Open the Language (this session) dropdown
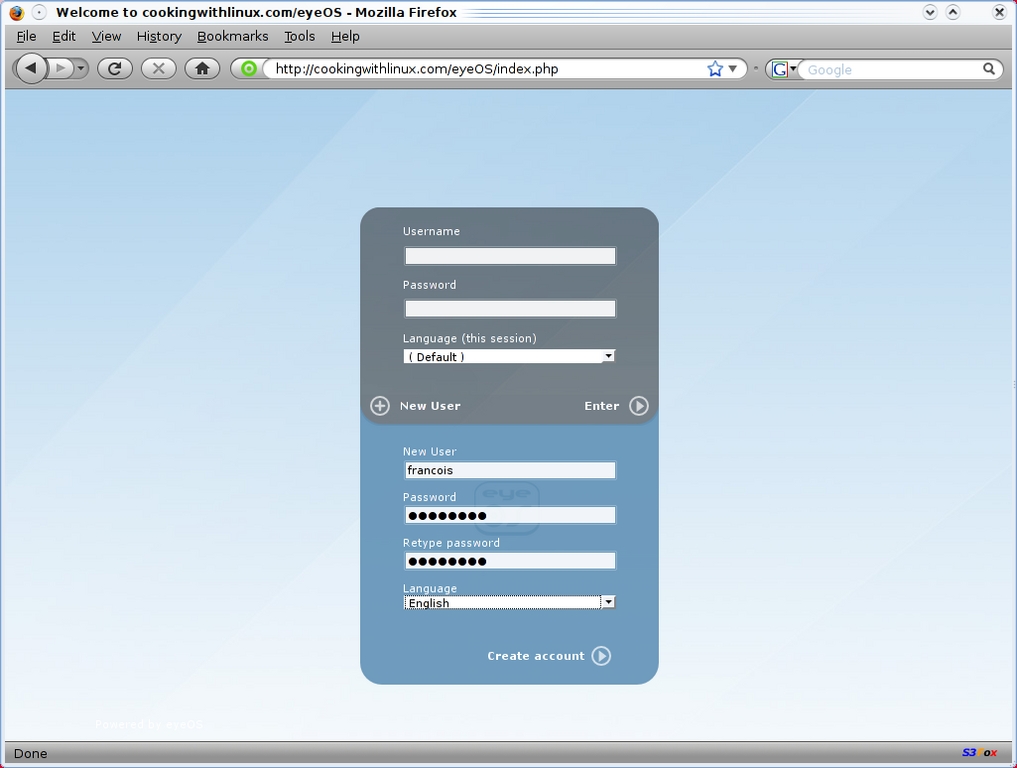The width and height of the screenshot is (1017, 768). click(509, 357)
